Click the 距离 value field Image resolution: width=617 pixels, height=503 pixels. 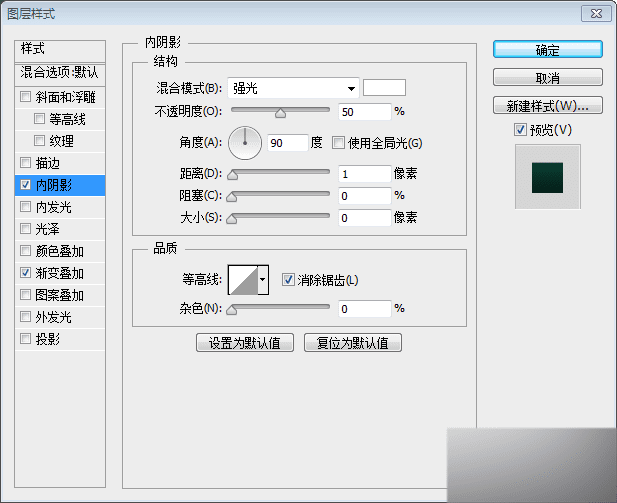point(364,174)
